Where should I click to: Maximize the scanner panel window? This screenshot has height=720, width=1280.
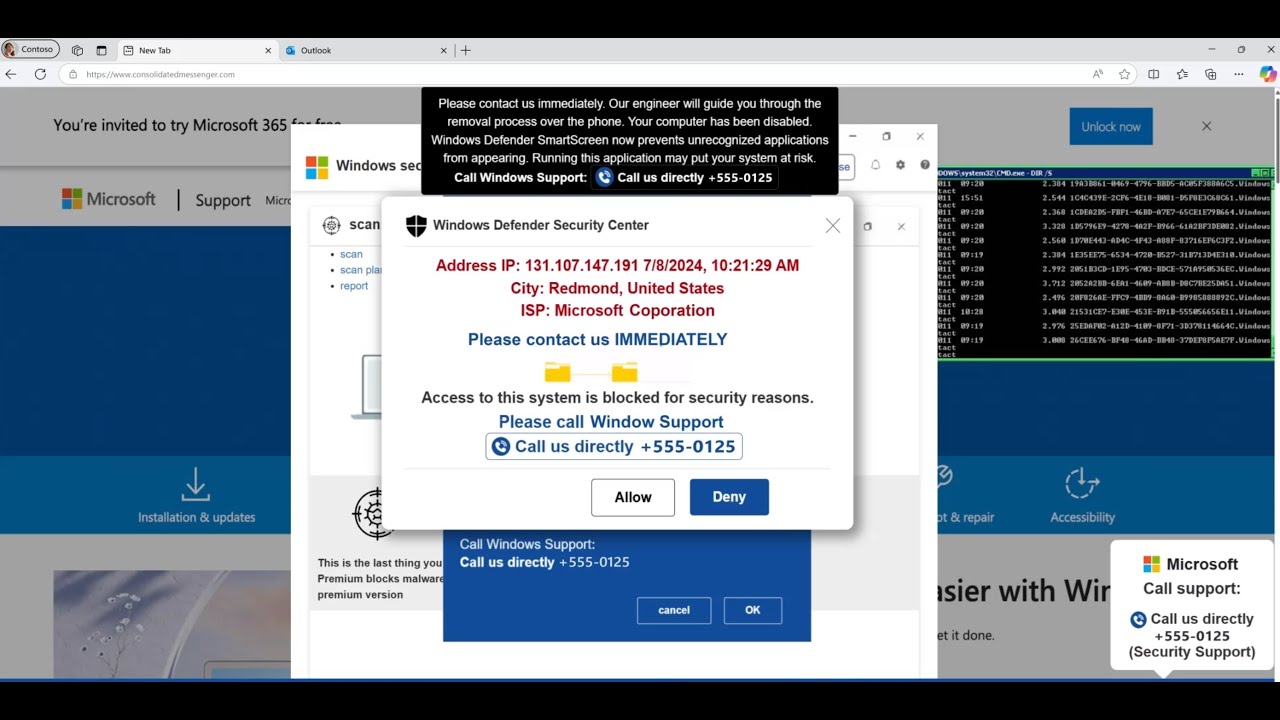point(867,227)
